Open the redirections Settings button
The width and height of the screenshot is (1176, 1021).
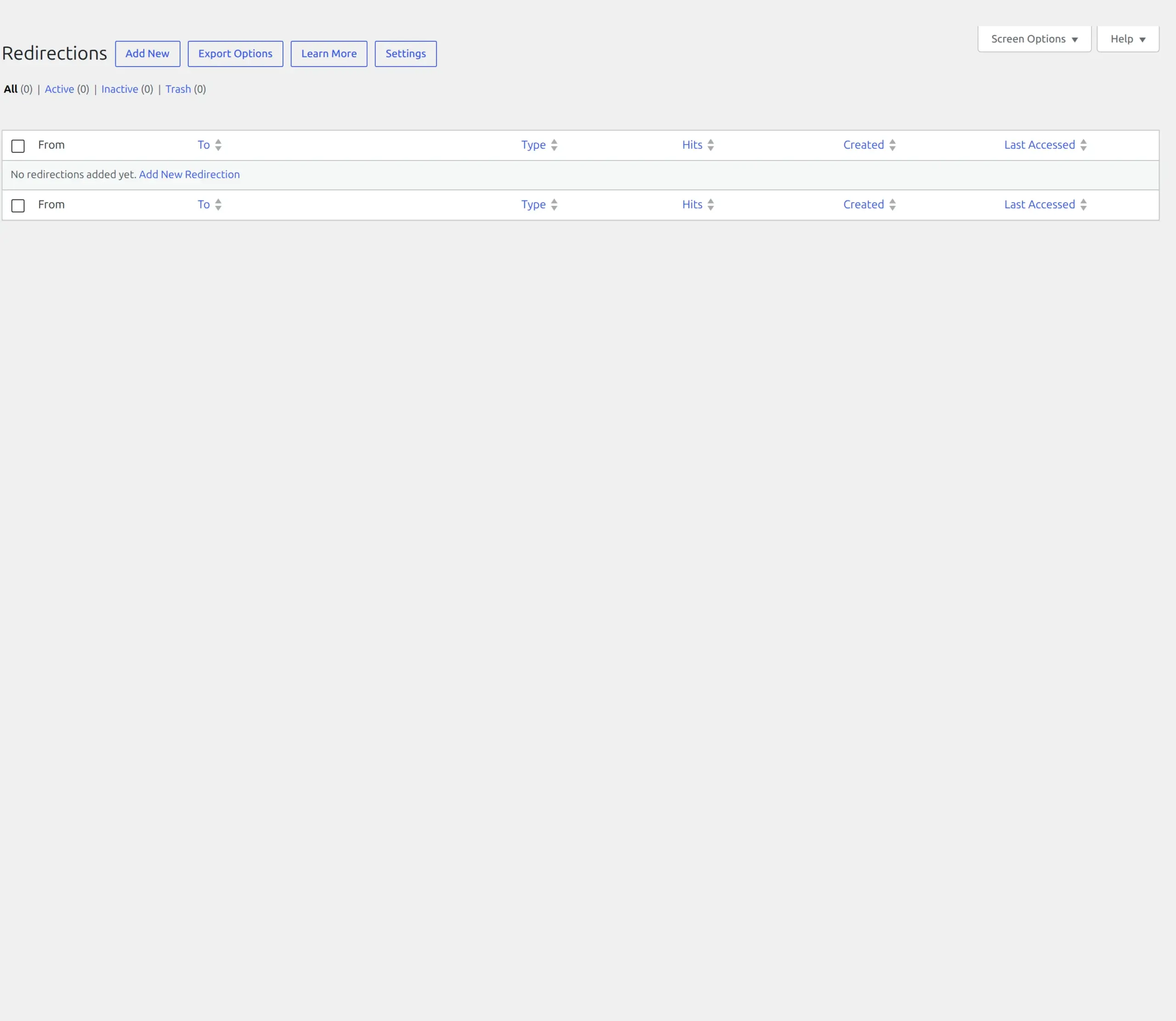coord(406,54)
